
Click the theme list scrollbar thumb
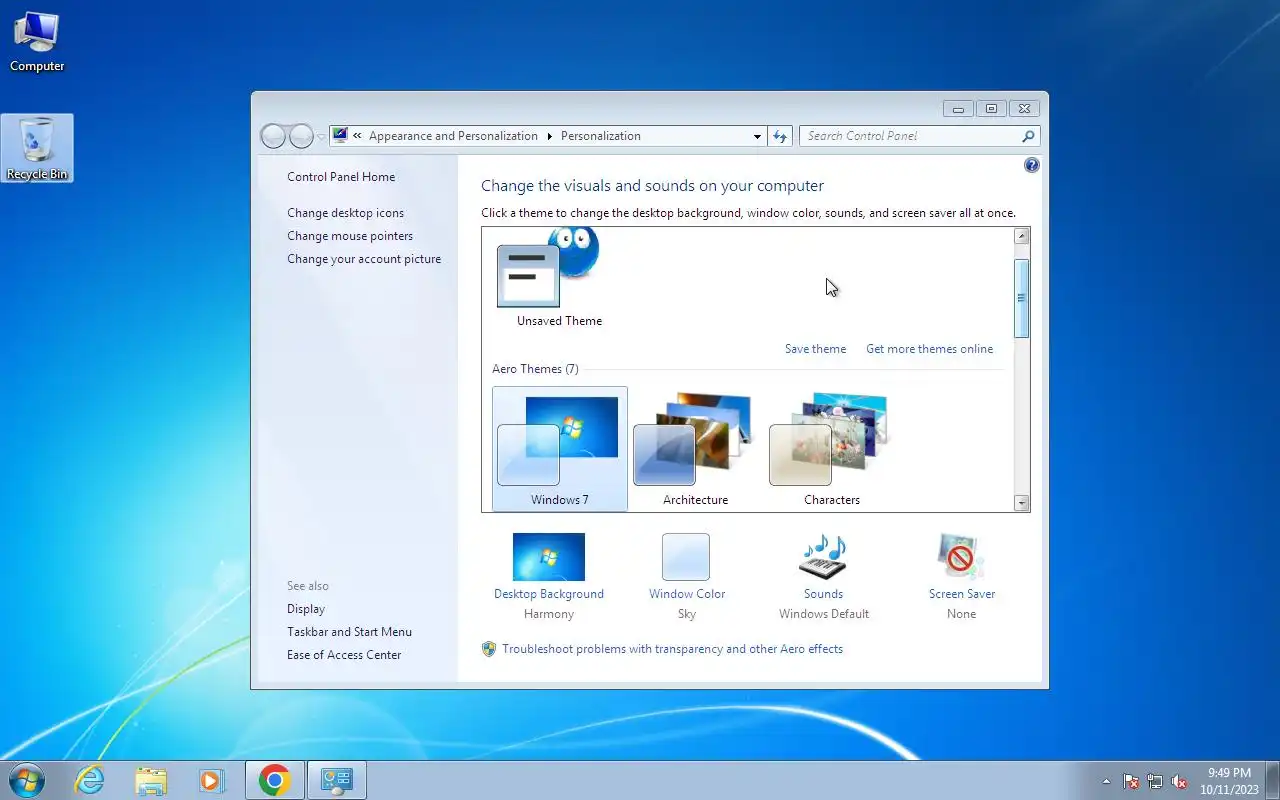point(1022,298)
